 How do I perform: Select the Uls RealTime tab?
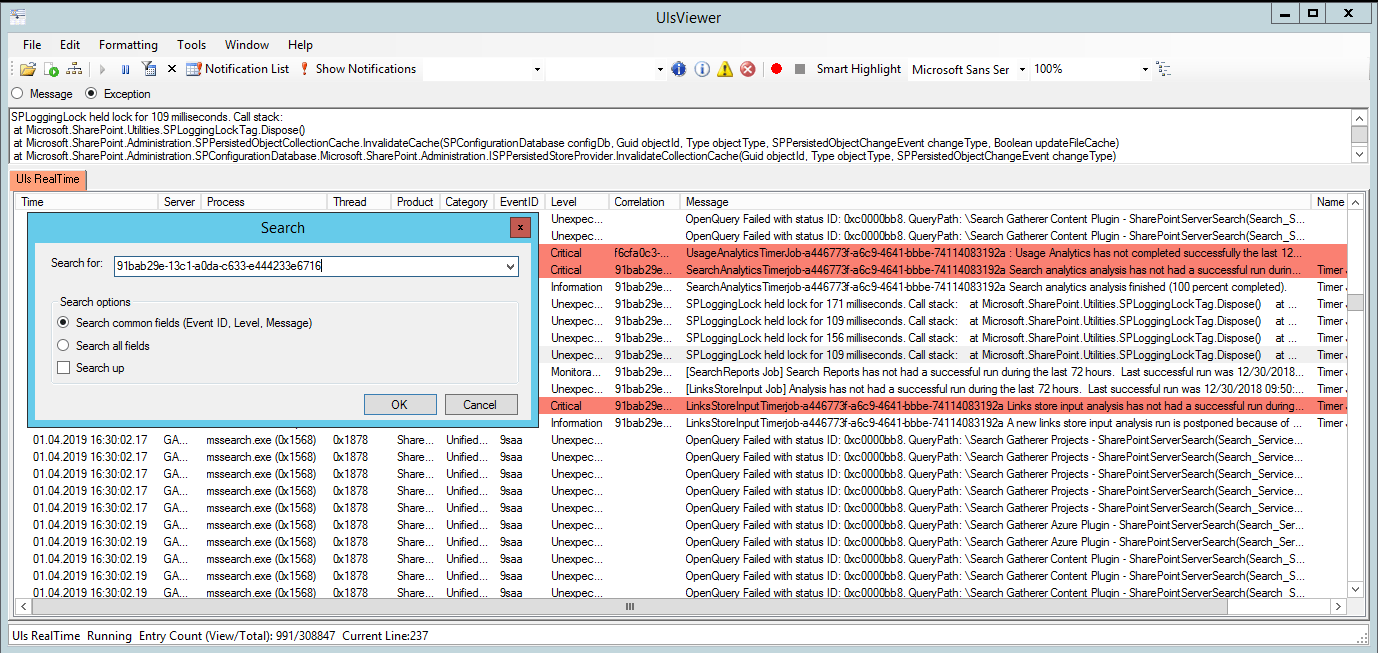47,180
